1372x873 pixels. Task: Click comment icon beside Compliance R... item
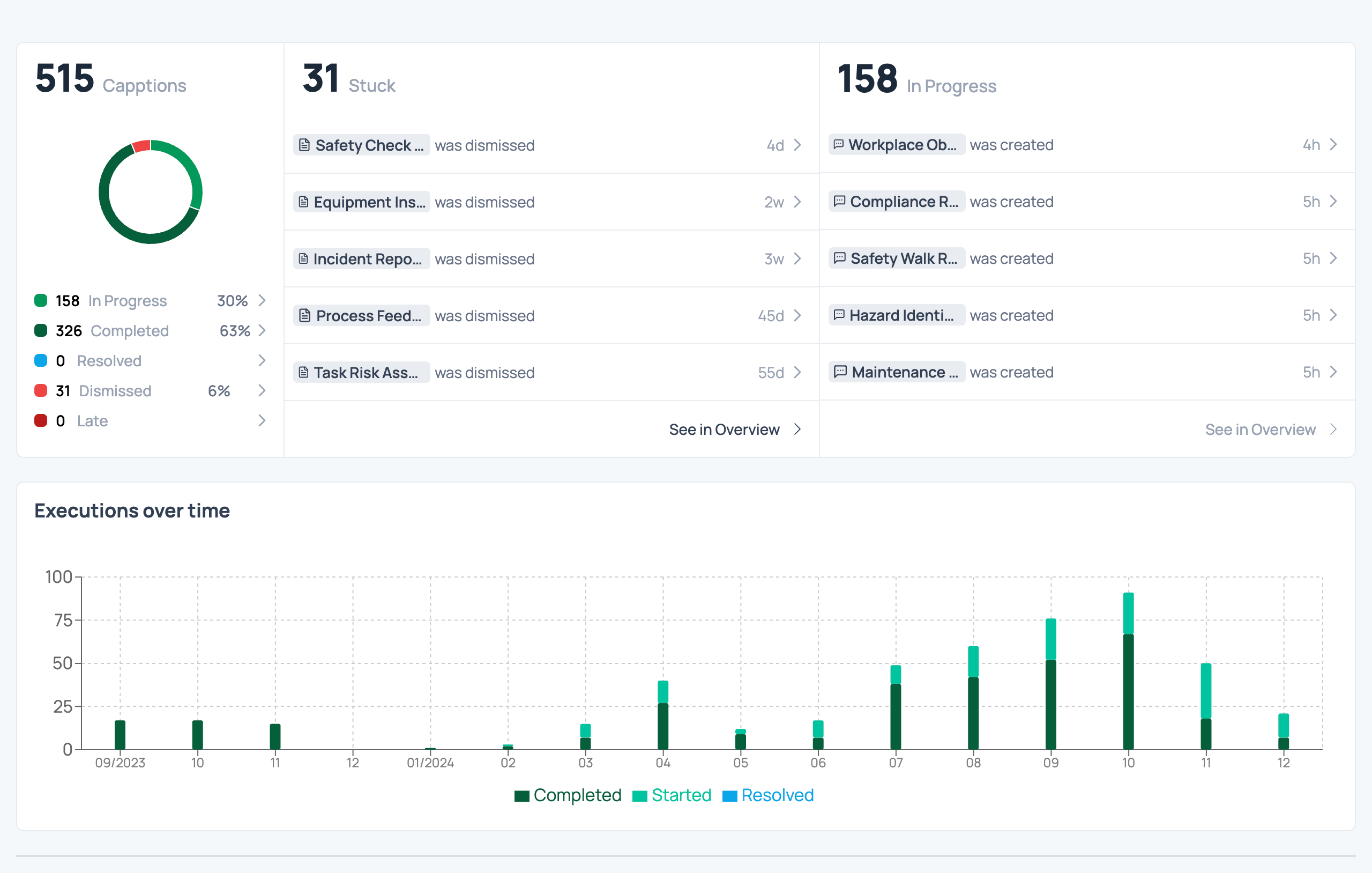(x=839, y=201)
